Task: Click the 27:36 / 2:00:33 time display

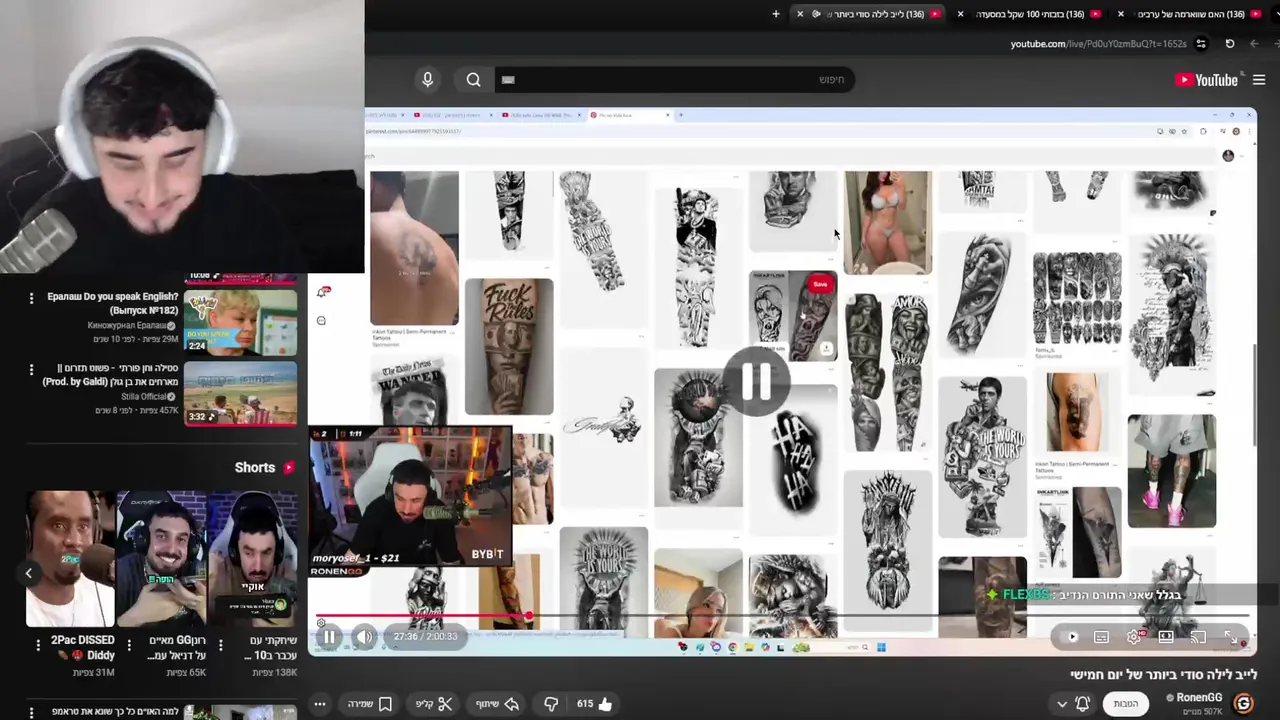Action: [425, 636]
